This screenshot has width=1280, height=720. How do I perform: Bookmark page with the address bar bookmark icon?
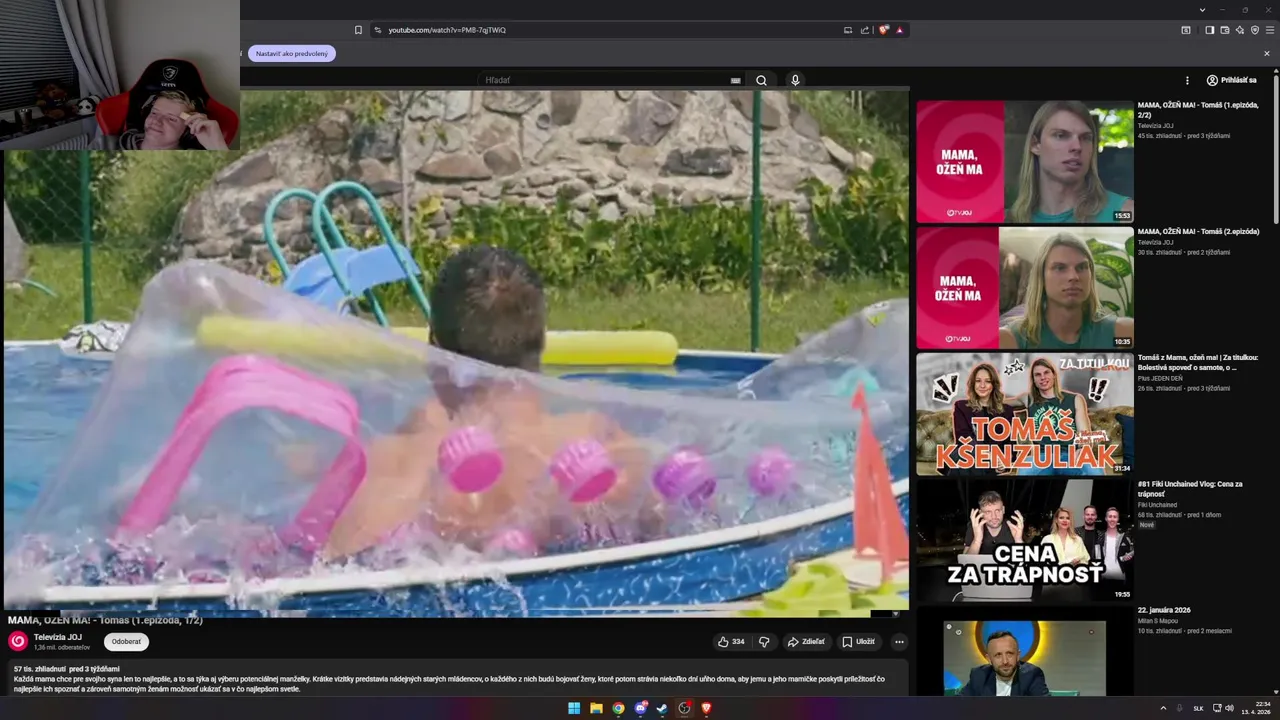[358, 30]
